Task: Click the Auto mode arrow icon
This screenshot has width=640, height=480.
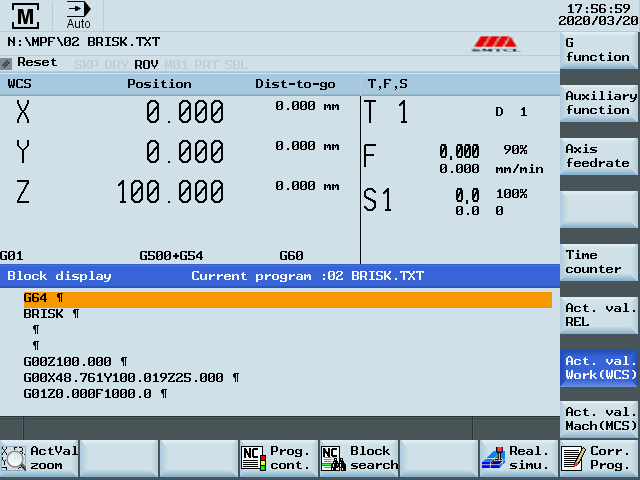Action: (x=78, y=9)
